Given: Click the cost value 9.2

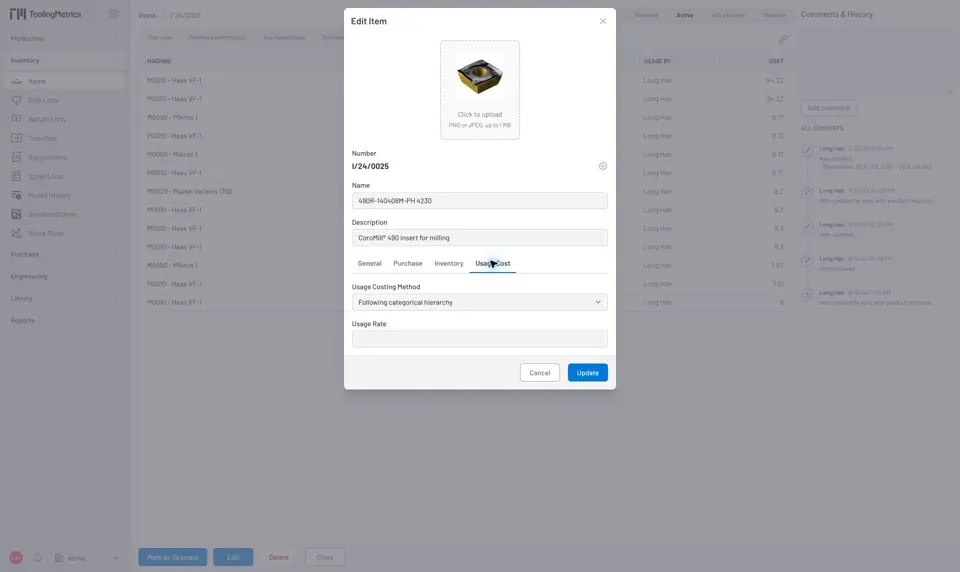Looking at the screenshot, I should pos(778,192).
